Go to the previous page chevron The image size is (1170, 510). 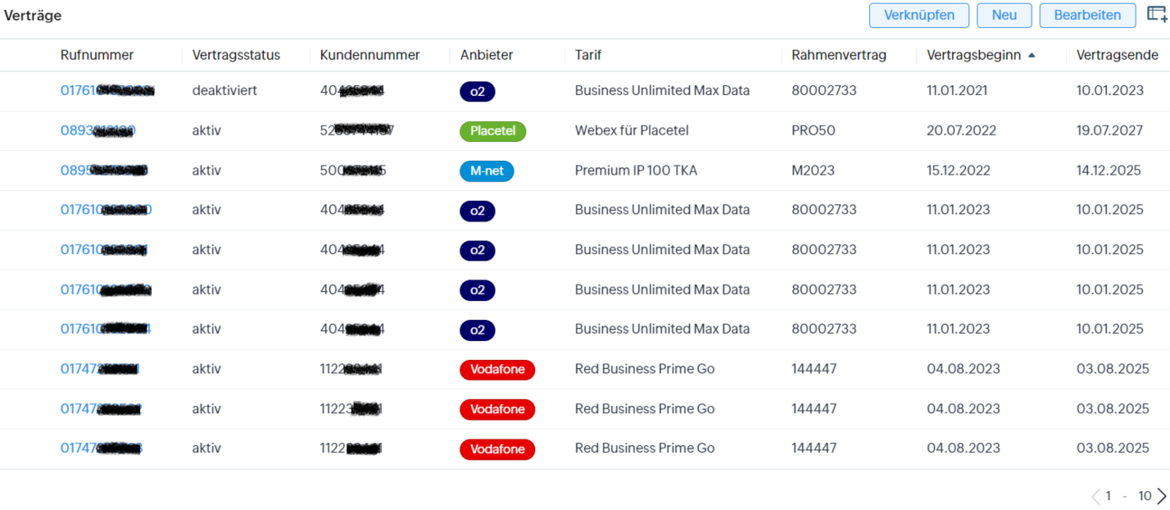pyautogui.click(x=1096, y=496)
